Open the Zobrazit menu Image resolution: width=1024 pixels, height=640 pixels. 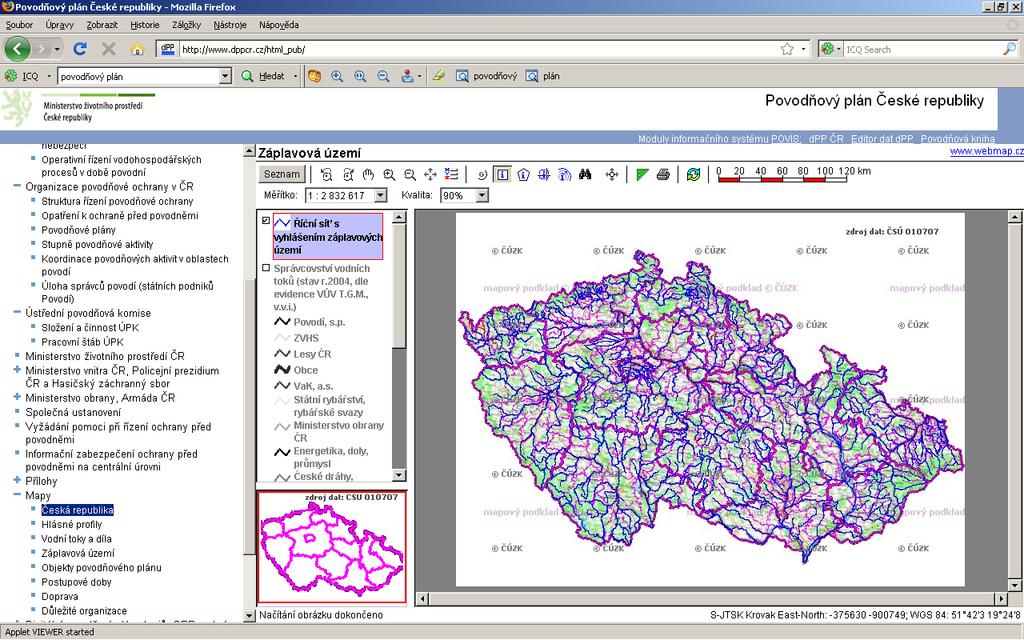pos(102,25)
